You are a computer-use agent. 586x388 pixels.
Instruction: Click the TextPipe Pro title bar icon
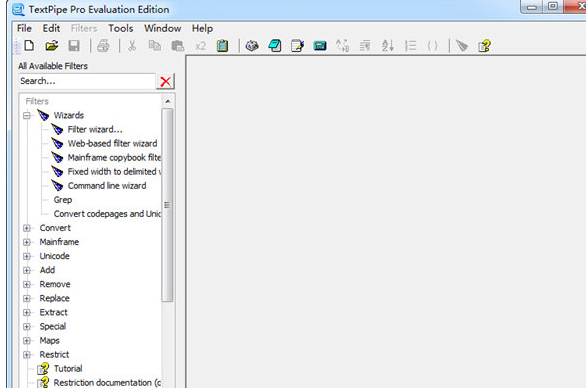pyautogui.click(x=18, y=9)
